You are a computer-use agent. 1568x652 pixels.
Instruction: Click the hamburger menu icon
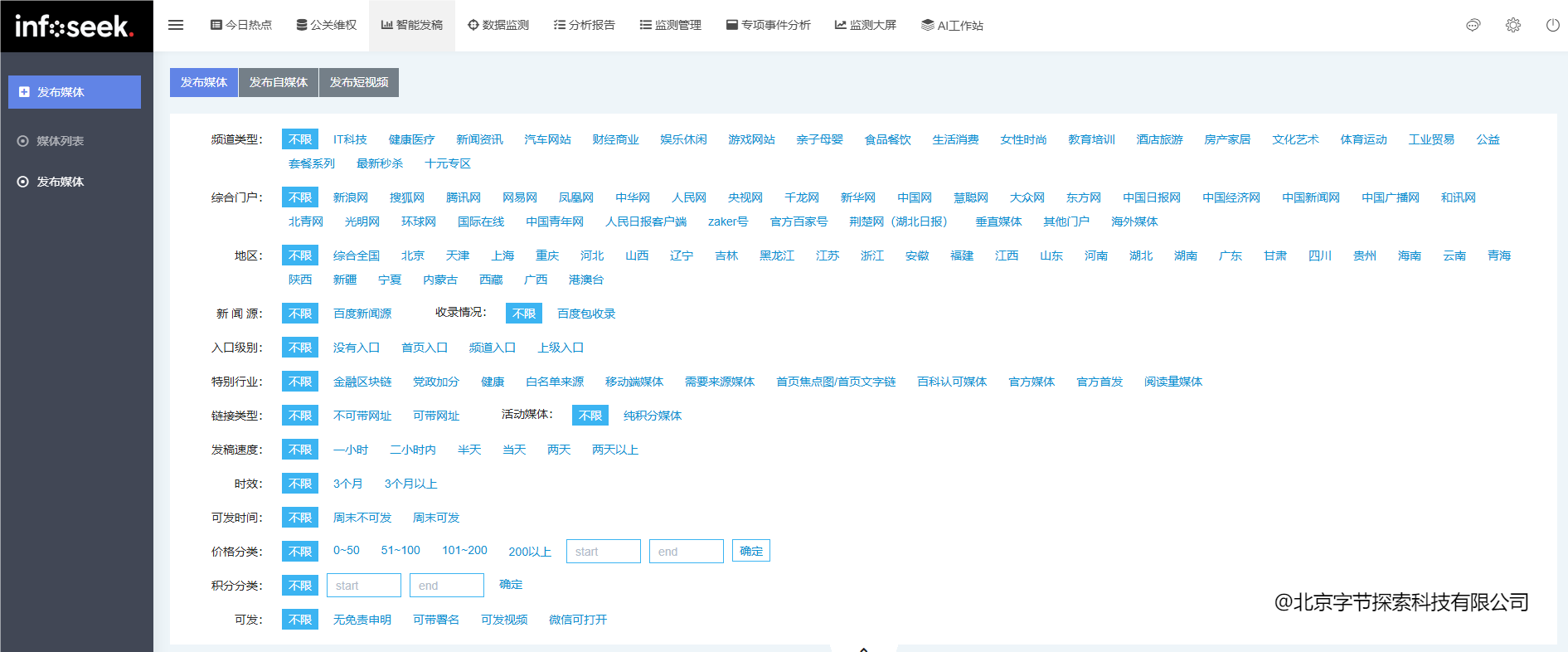click(x=176, y=25)
